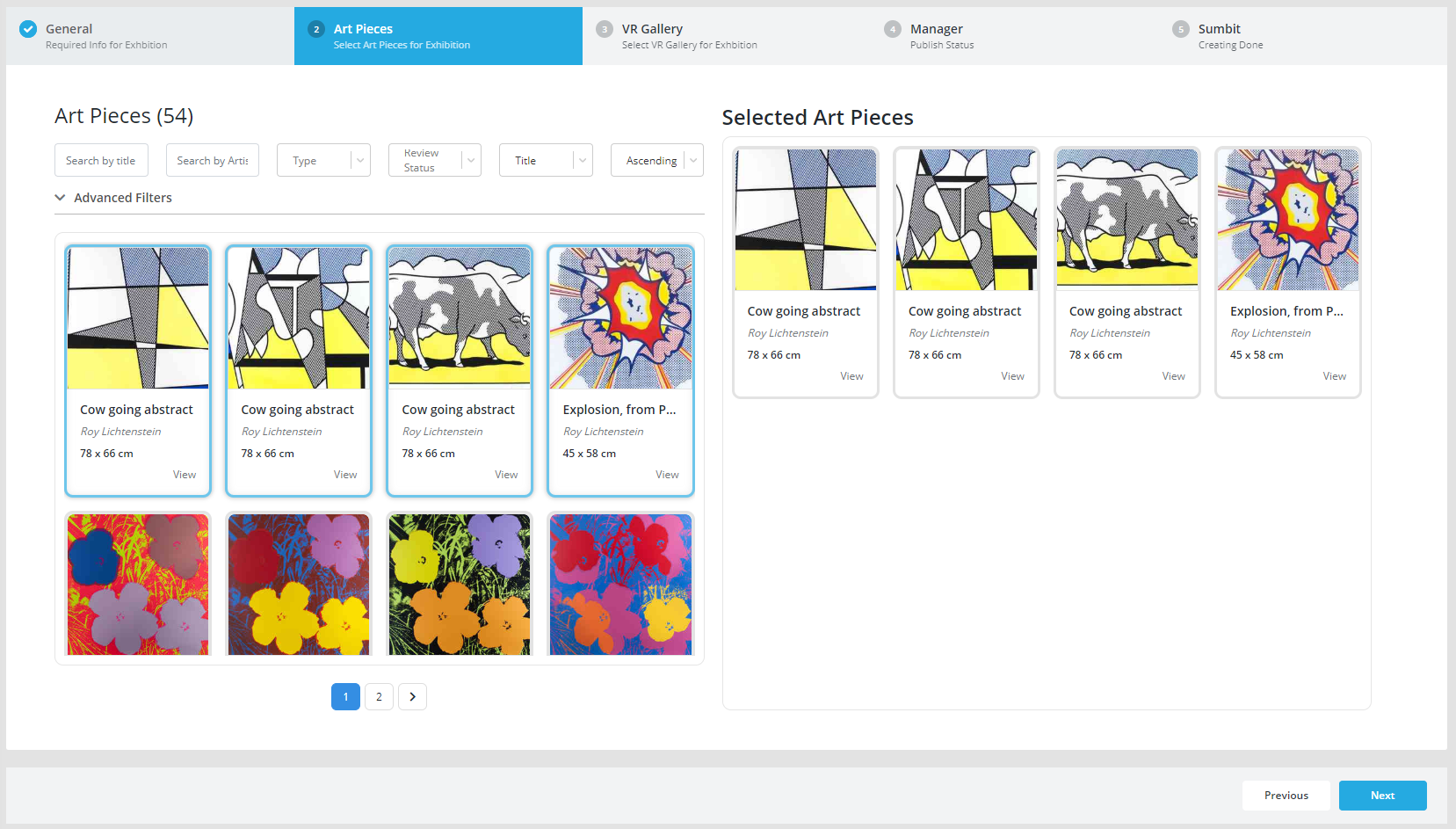The image size is (1456, 829).
Task: Click the Search by title field
Action: 101,160
